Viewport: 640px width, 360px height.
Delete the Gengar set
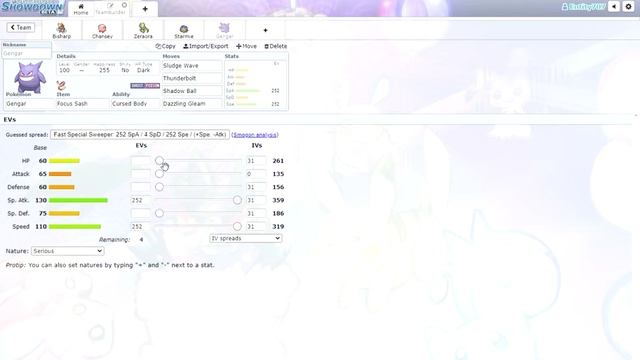[x=276, y=46]
